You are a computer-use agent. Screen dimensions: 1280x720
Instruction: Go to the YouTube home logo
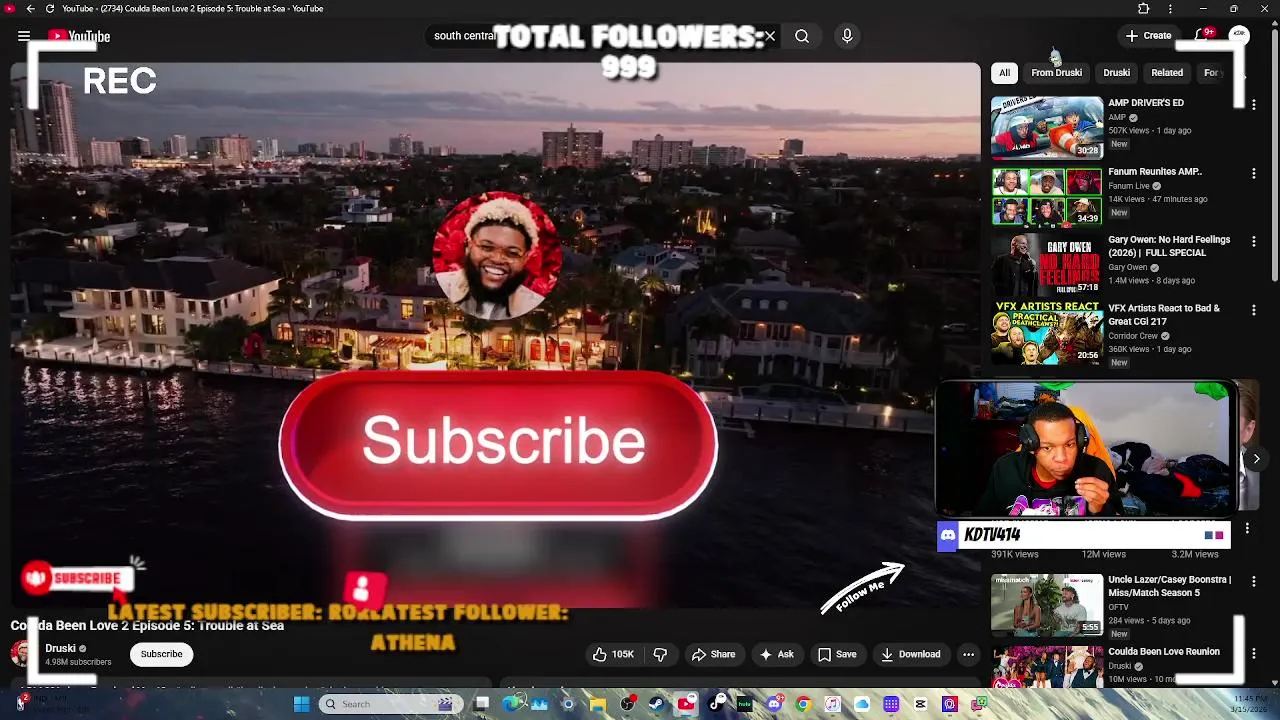79,36
